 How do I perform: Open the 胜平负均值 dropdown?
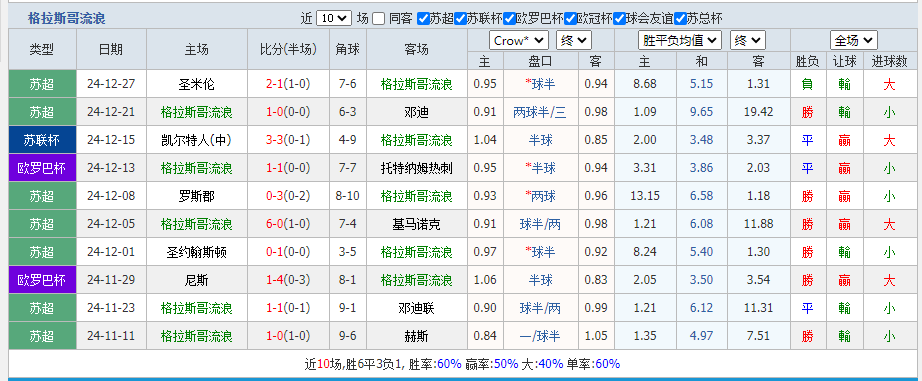[x=680, y=41]
